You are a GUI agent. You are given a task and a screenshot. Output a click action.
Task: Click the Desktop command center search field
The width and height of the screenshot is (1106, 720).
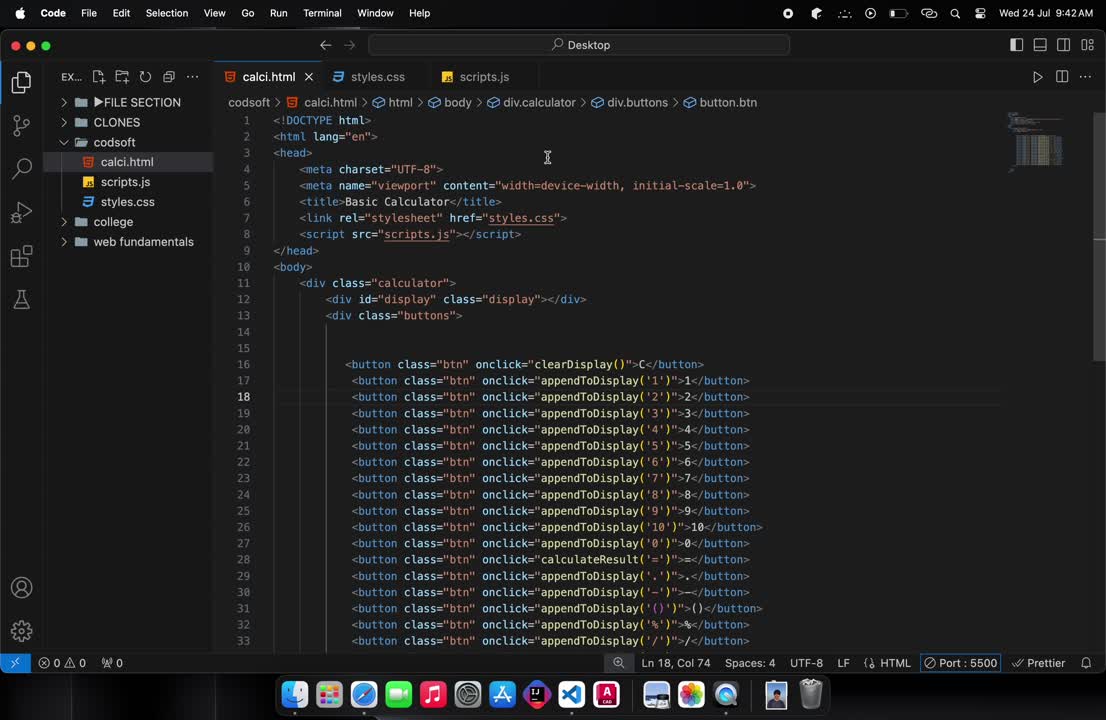click(579, 45)
